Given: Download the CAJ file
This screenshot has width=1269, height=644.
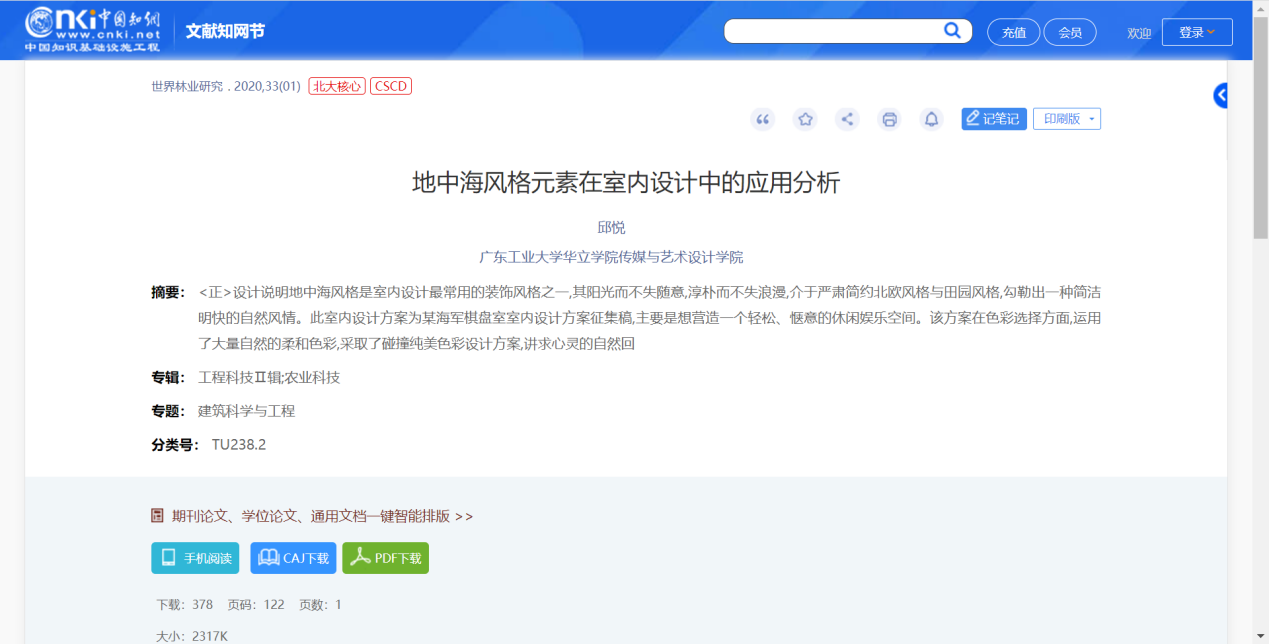Looking at the screenshot, I should point(293,558).
